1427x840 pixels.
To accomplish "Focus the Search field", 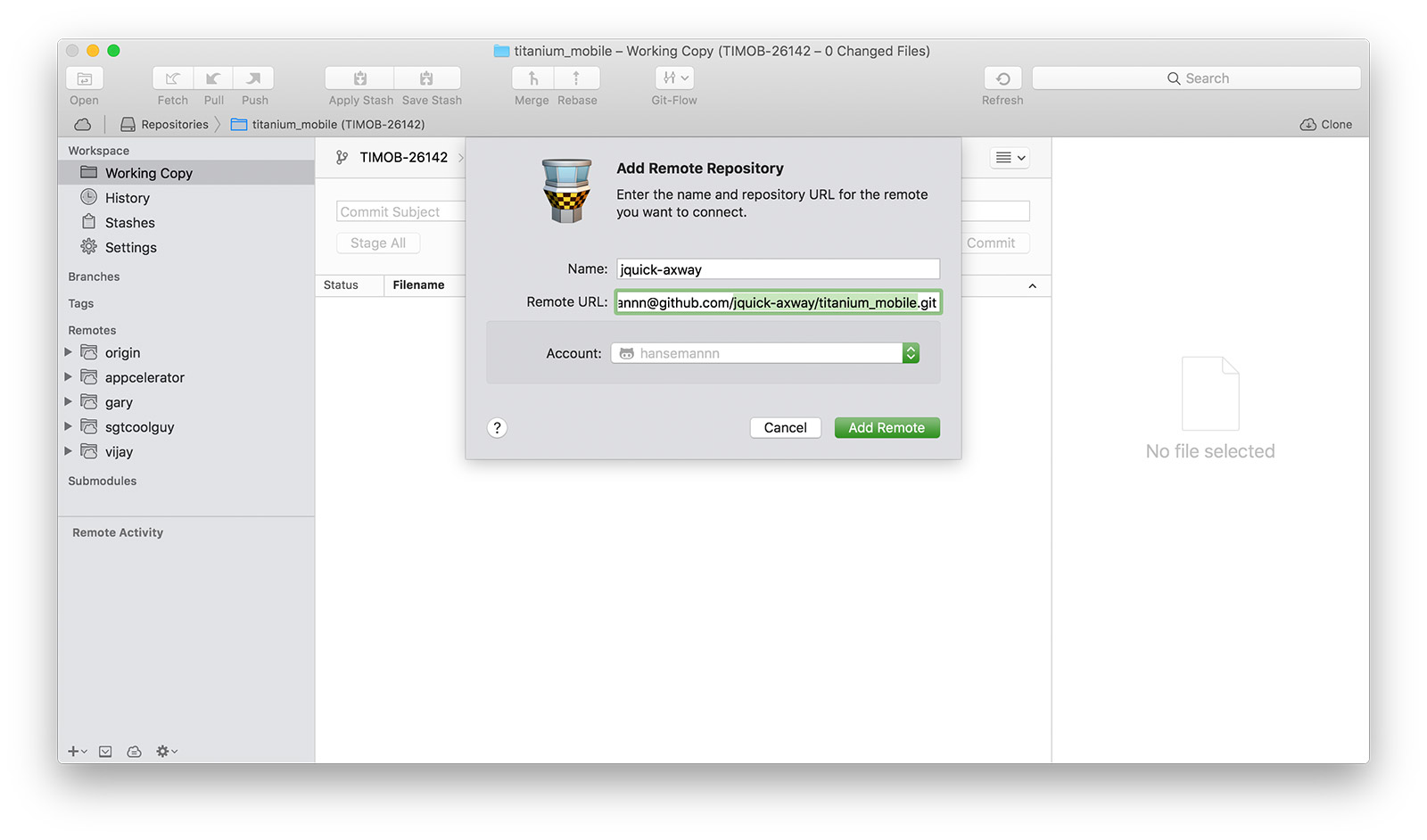I will tap(1197, 78).
